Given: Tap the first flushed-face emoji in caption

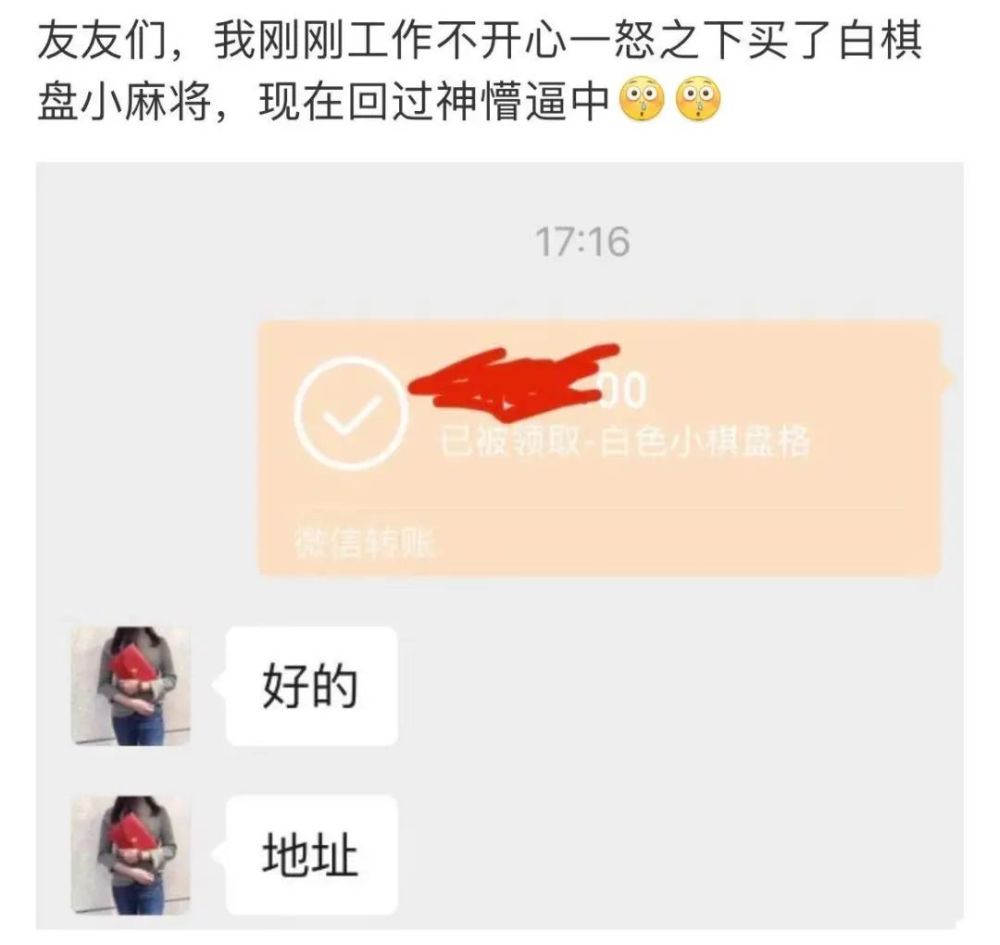Looking at the screenshot, I should [642, 101].
